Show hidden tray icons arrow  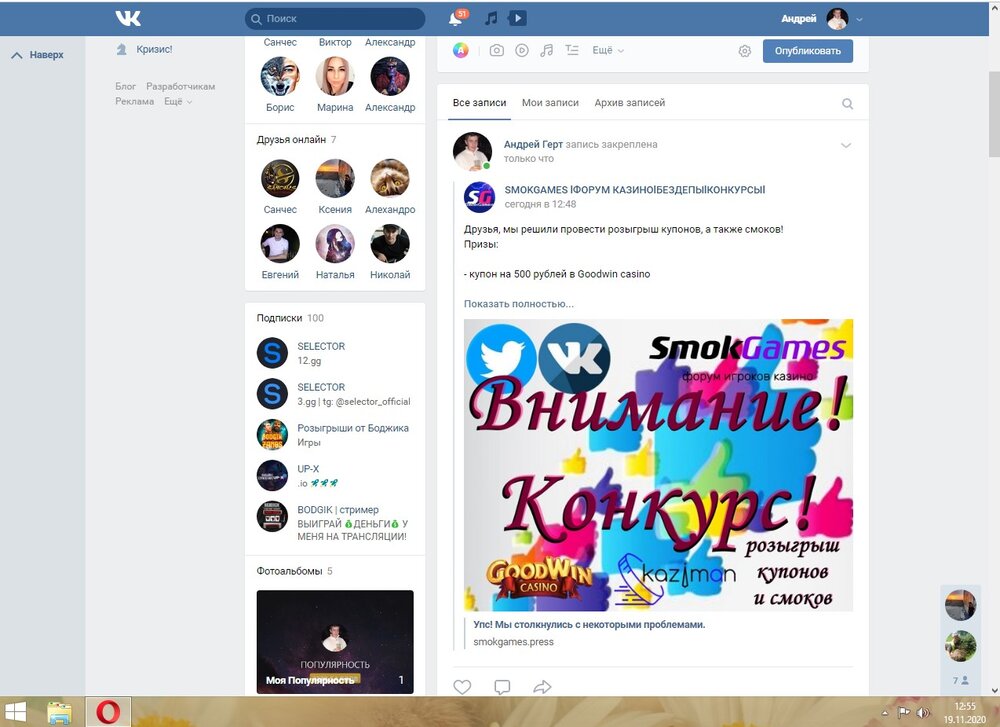click(x=885, y=713)
